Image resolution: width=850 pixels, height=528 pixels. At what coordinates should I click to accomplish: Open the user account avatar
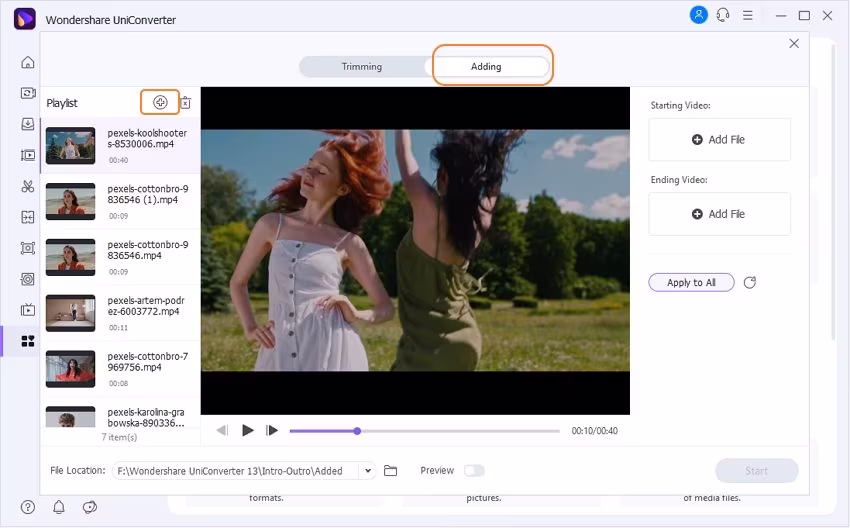tap(698, 15)
